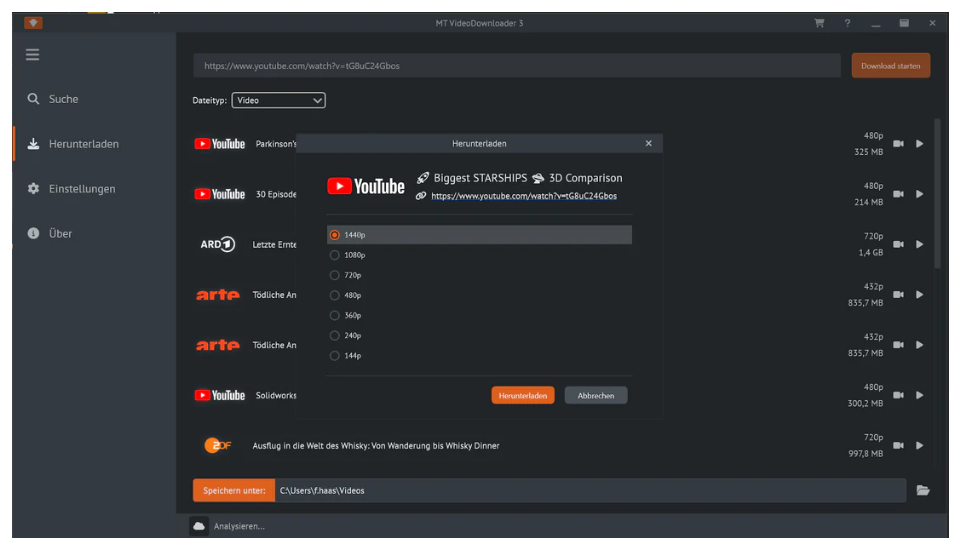Click camera icon for second arte 835,7 MB row

898,344
